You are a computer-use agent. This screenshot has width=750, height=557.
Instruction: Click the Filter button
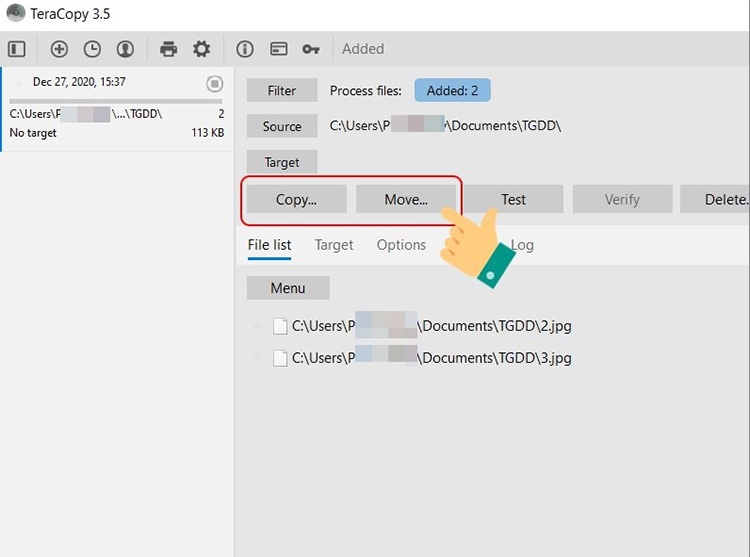coord(282,90)
